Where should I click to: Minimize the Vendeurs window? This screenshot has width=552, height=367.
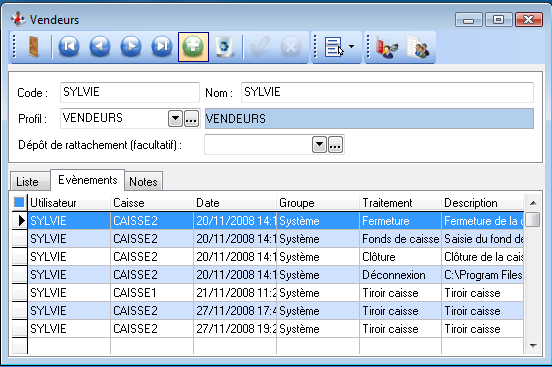pos(469,19)
